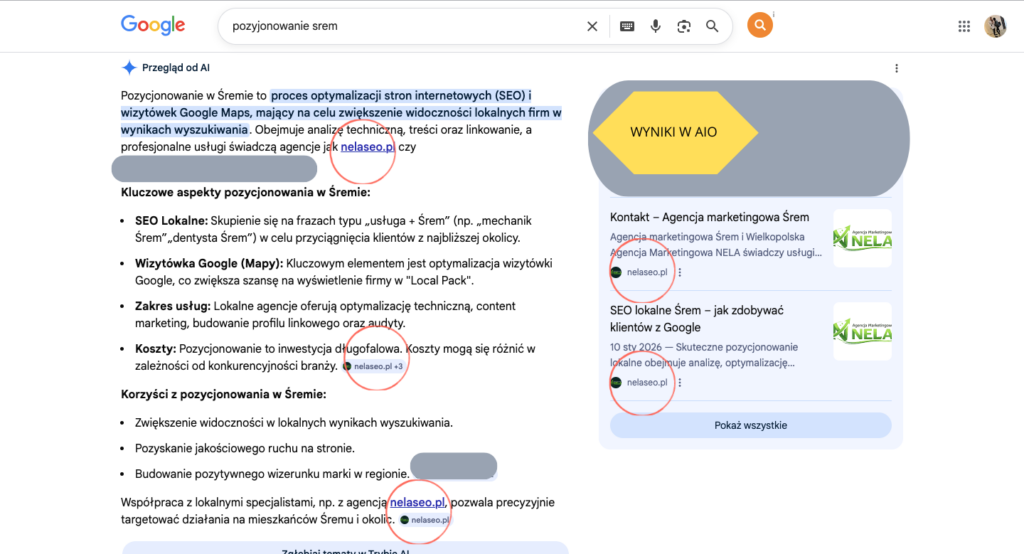Image resolution: width=1024 pixels, height=554 pixels.
Task: Open the Google account avatar
Action: click(x=995, y=26)
